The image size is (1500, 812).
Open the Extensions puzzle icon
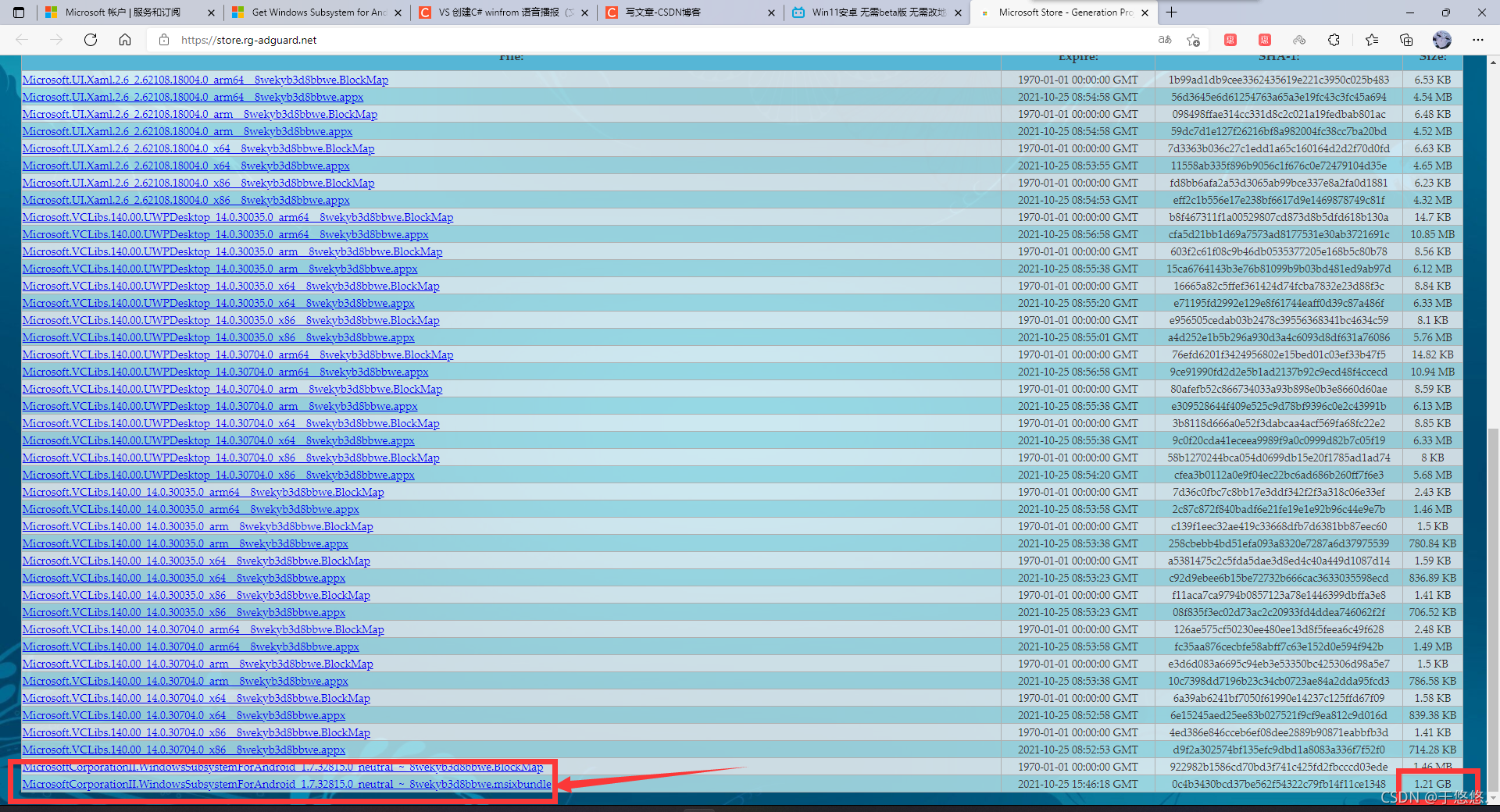[1334, 40]
